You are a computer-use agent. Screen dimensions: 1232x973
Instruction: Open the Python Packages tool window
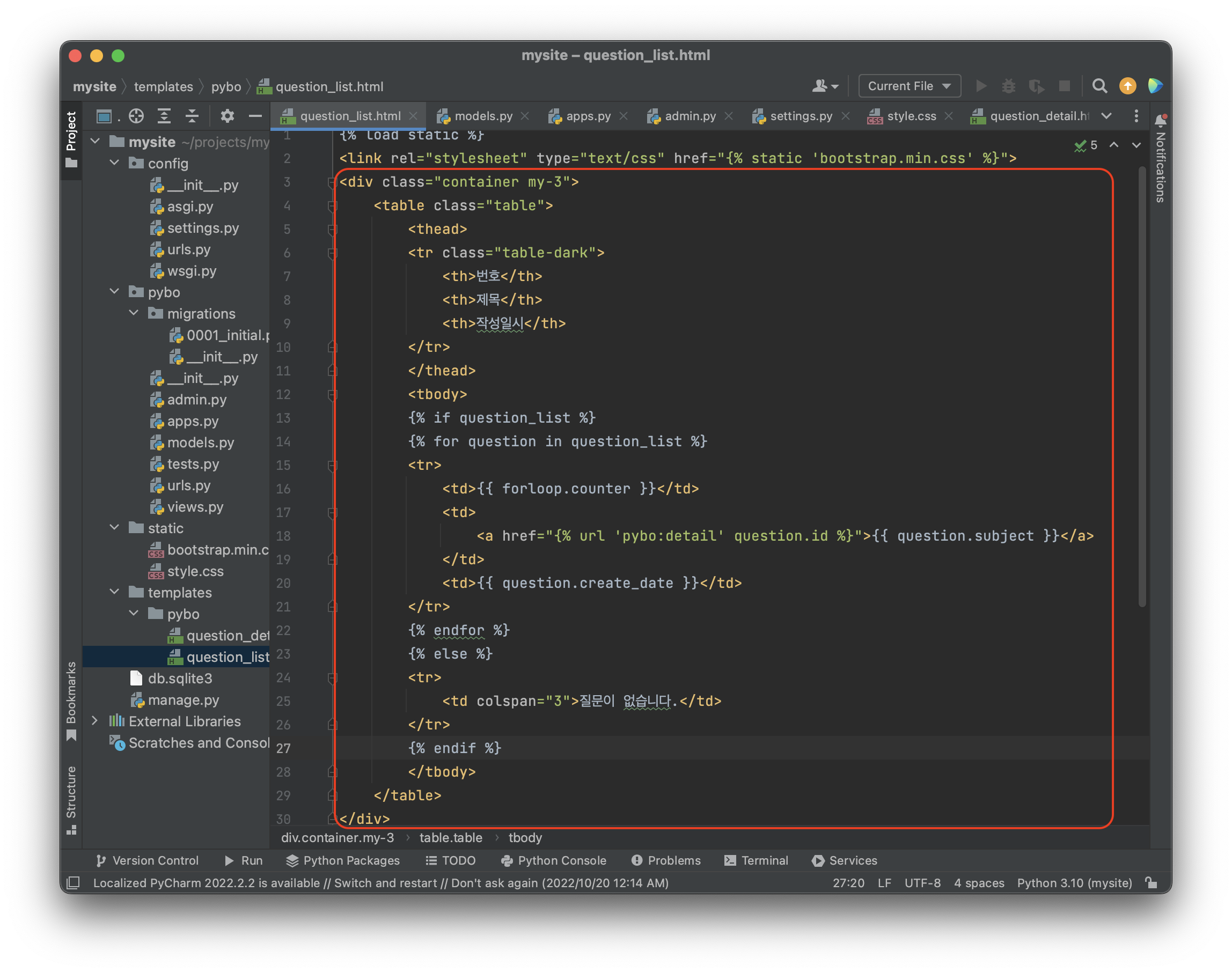click(x=343, y=860)
